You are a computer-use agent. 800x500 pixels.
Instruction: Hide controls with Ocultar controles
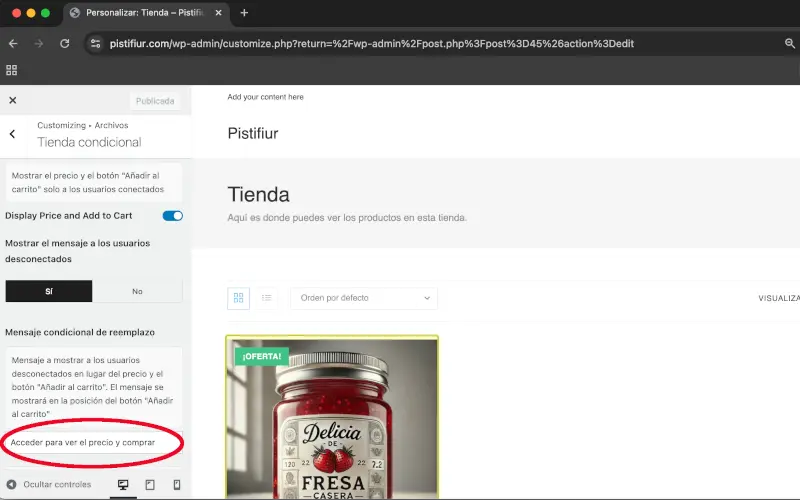49,484
